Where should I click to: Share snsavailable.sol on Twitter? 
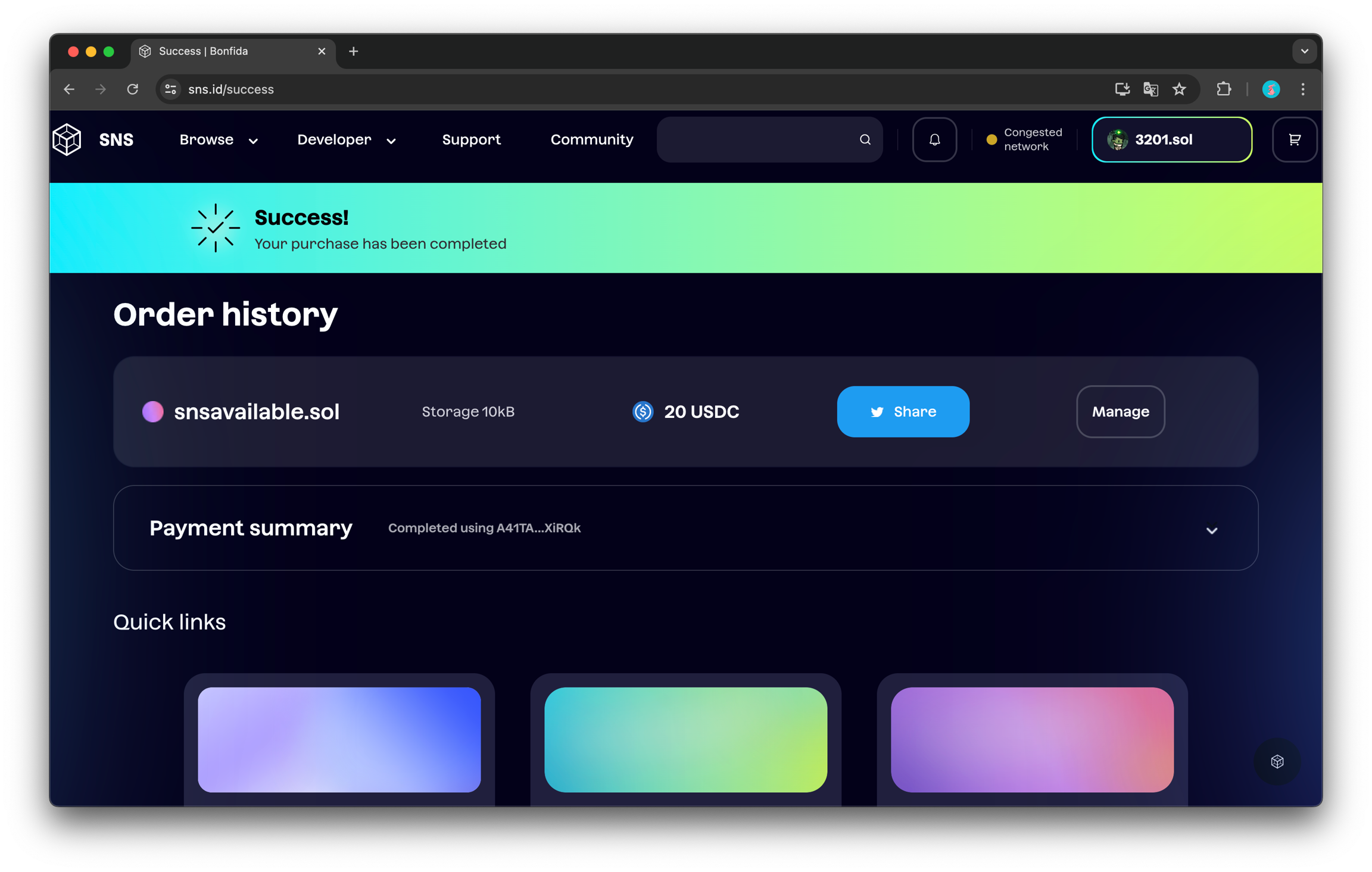click(x=903, y=411)
